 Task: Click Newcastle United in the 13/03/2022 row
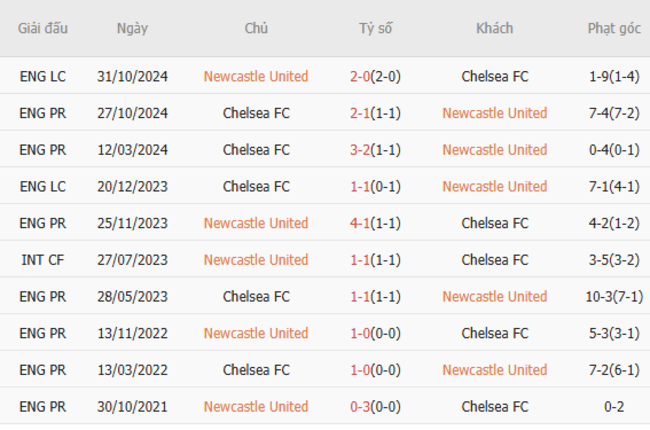pyautogui.click(x=494, y=370)
